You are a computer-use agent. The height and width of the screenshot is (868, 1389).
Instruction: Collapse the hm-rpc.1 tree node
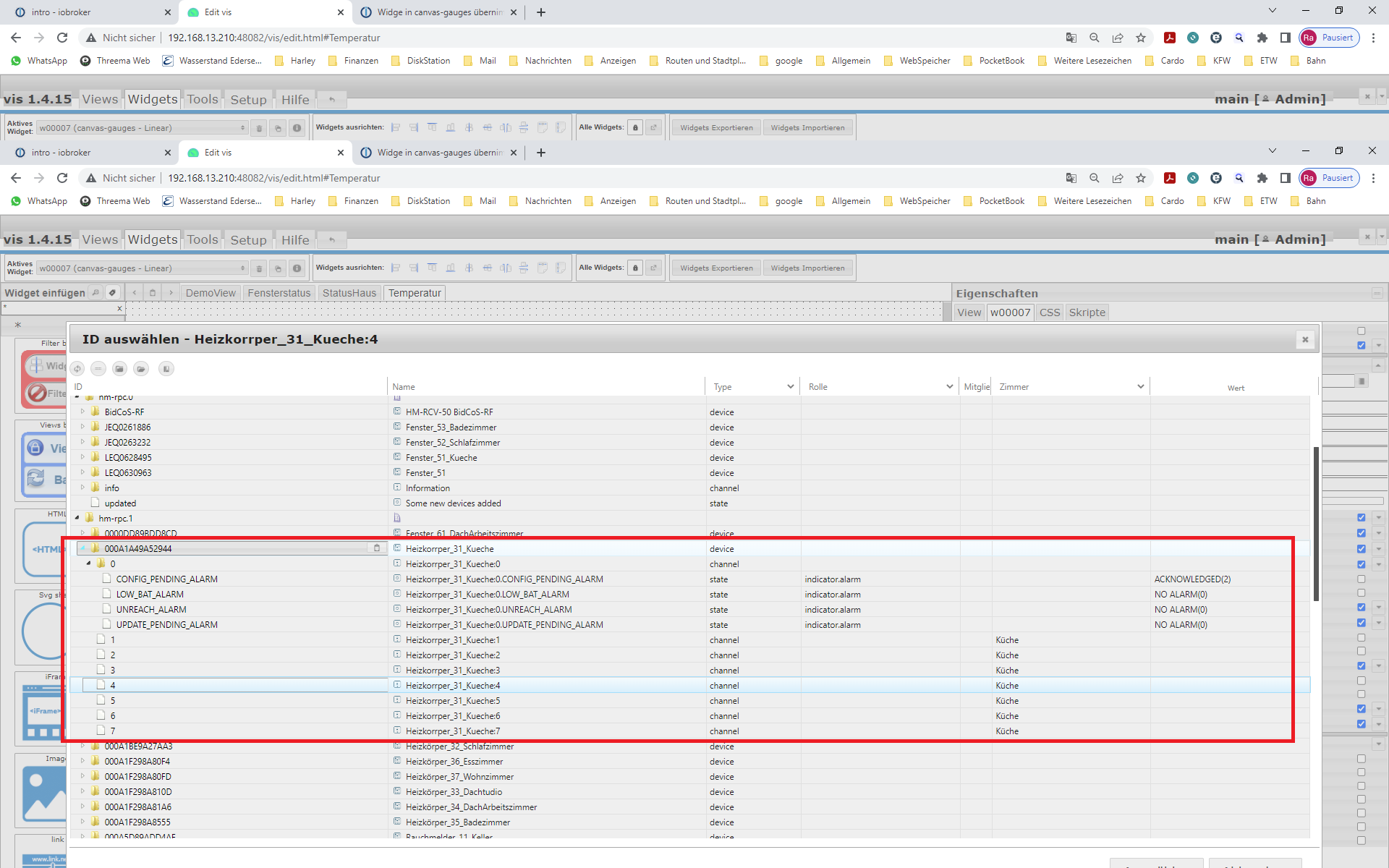pyautogui.click(x=77, y=518)
